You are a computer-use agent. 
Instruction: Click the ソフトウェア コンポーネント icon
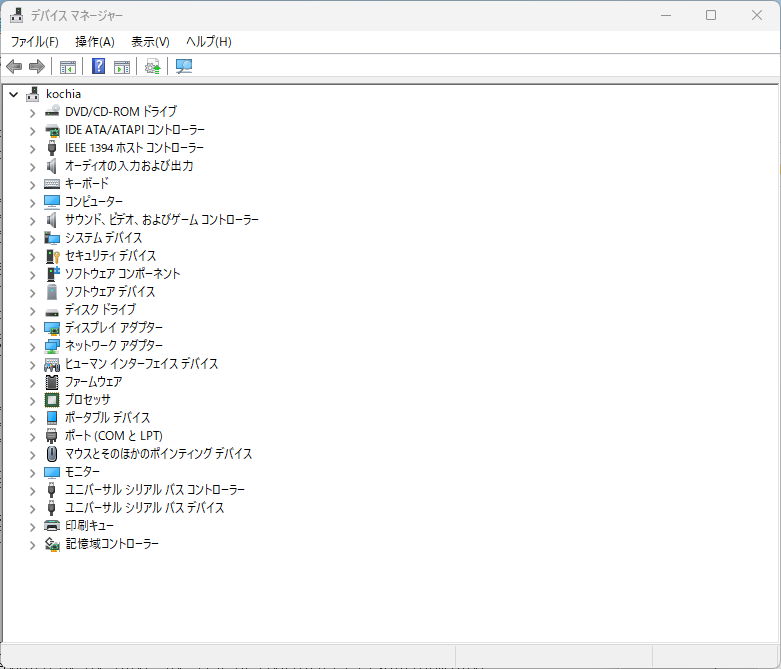(x=52, y=273)
